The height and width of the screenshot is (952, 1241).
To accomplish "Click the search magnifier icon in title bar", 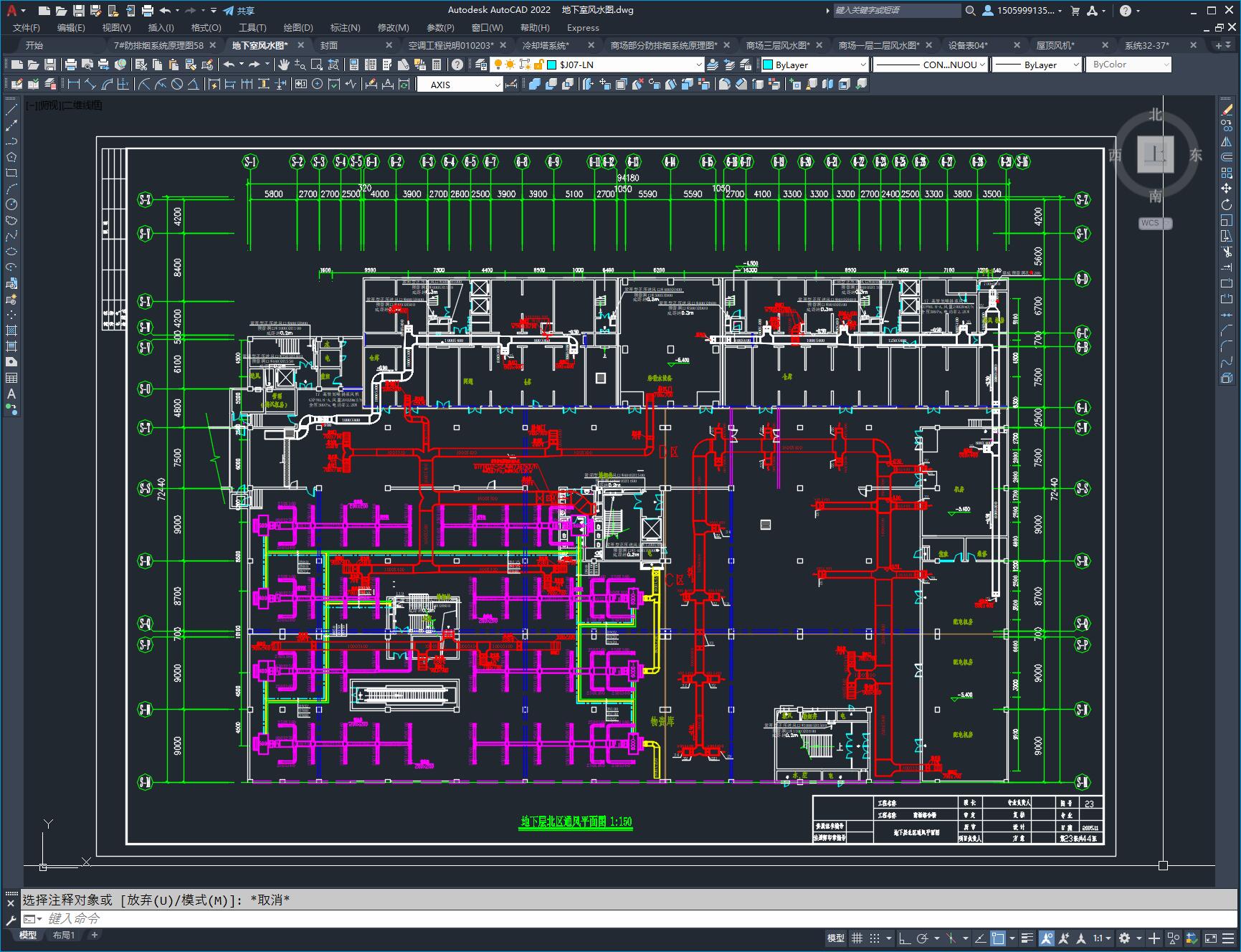I will pos(970,10).
